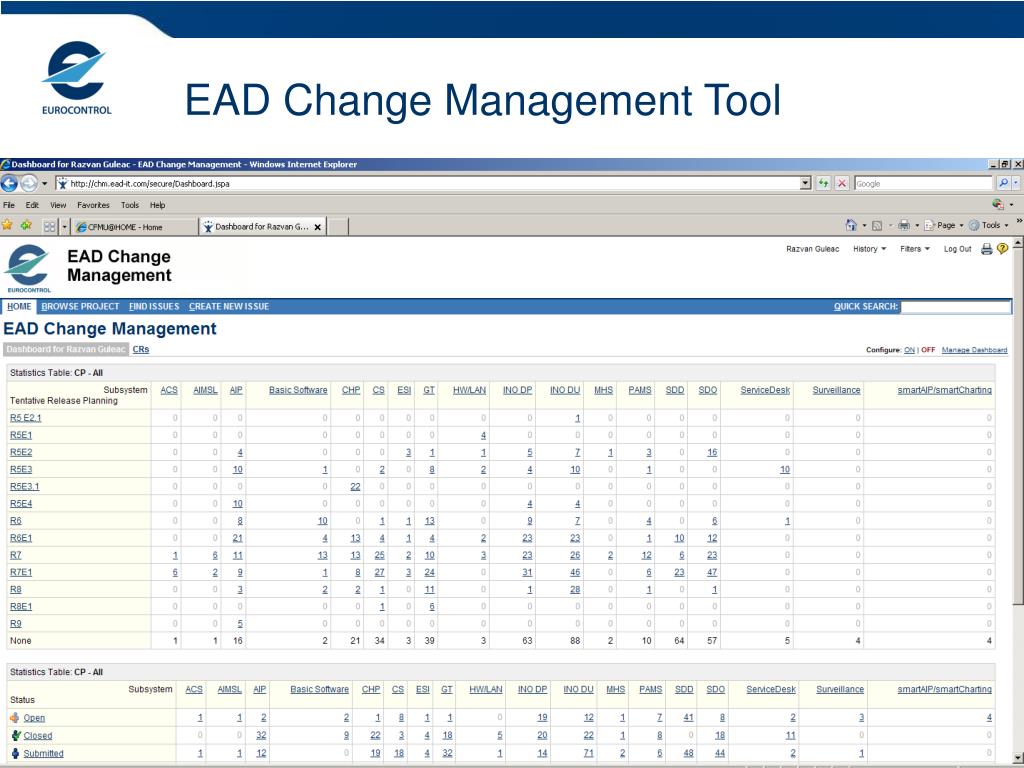This screenshot has width=1024, height=768.
Task: Open the Edit menu
Action: pos(32,205)
